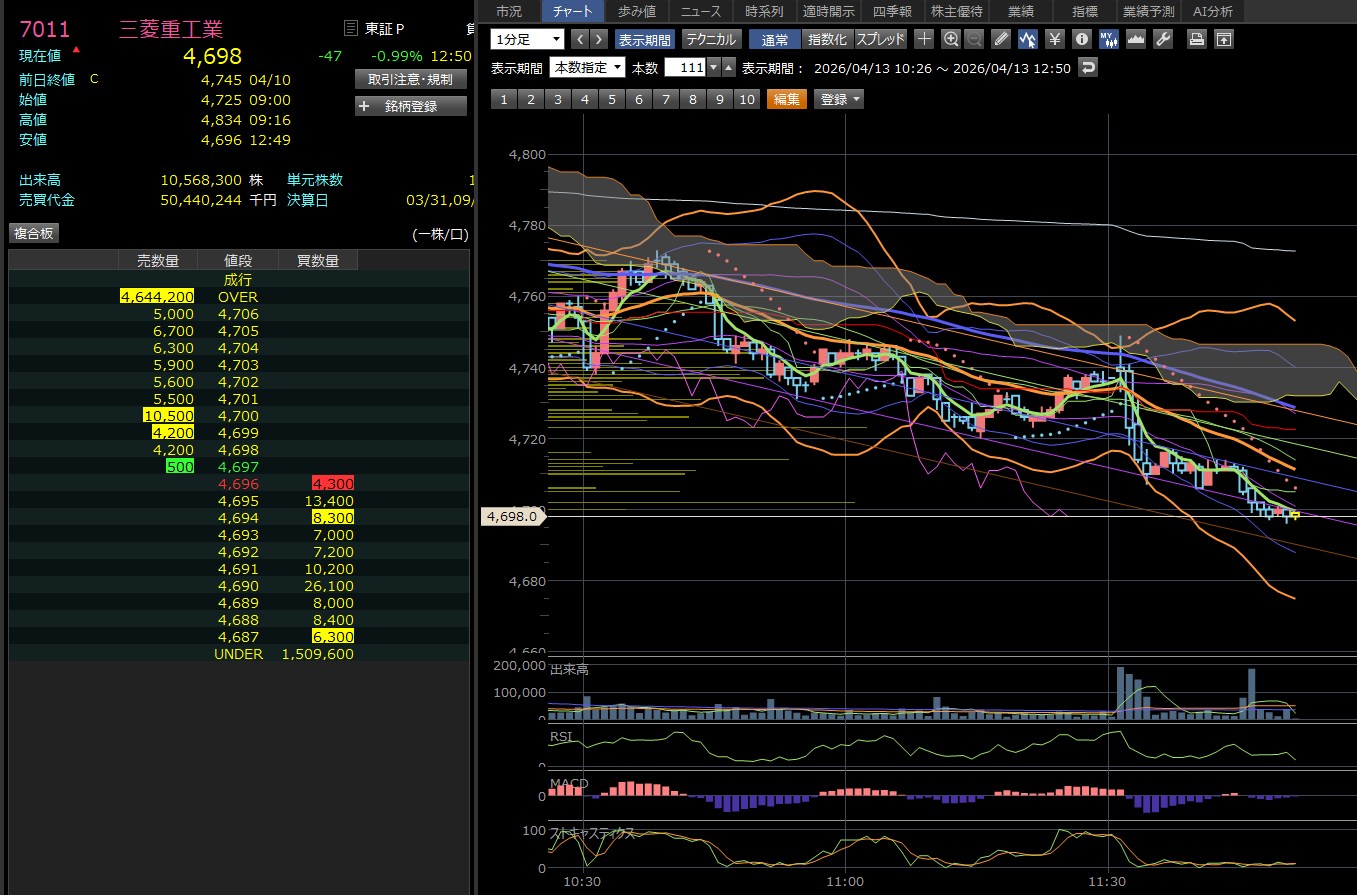This screenshot has width=1357, height=895.
Task: Click the yen currency symbol icon
Action: click(x=1054, y=39)
